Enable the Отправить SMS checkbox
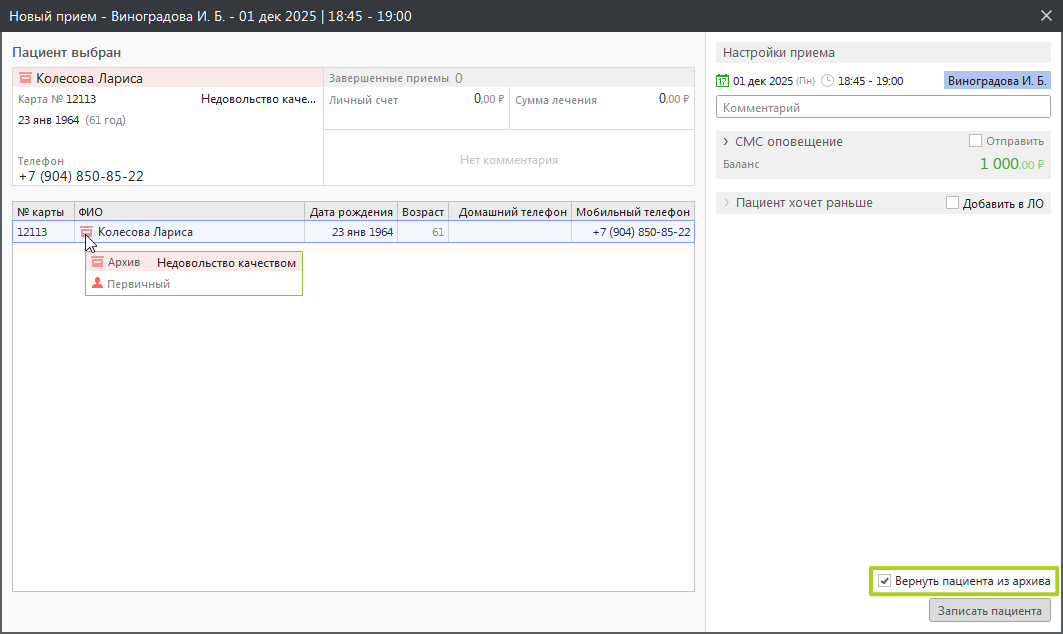1063x634 pixels. (x=975, y=141)
